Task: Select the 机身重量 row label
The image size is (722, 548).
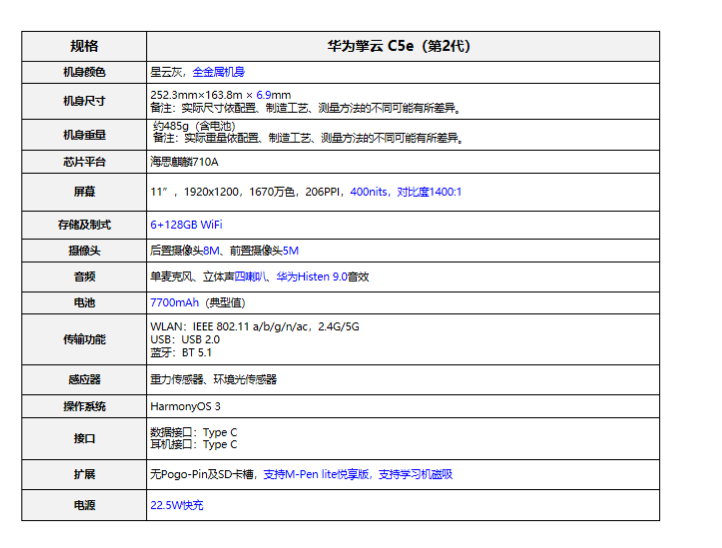Action: (x=85, y=134)
